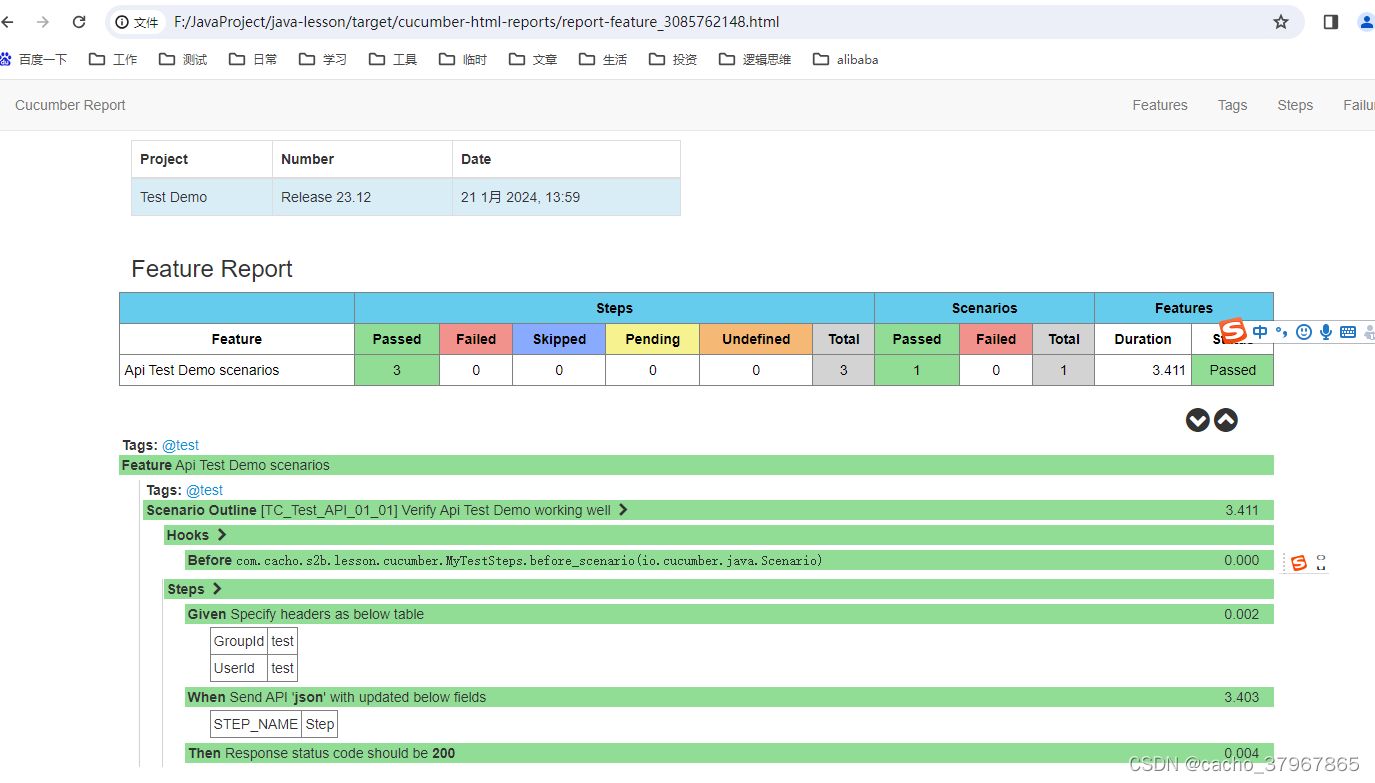Toggle Chinese mode on the IME toolbar
The image size is (1375, 783).
(1260, 331)
